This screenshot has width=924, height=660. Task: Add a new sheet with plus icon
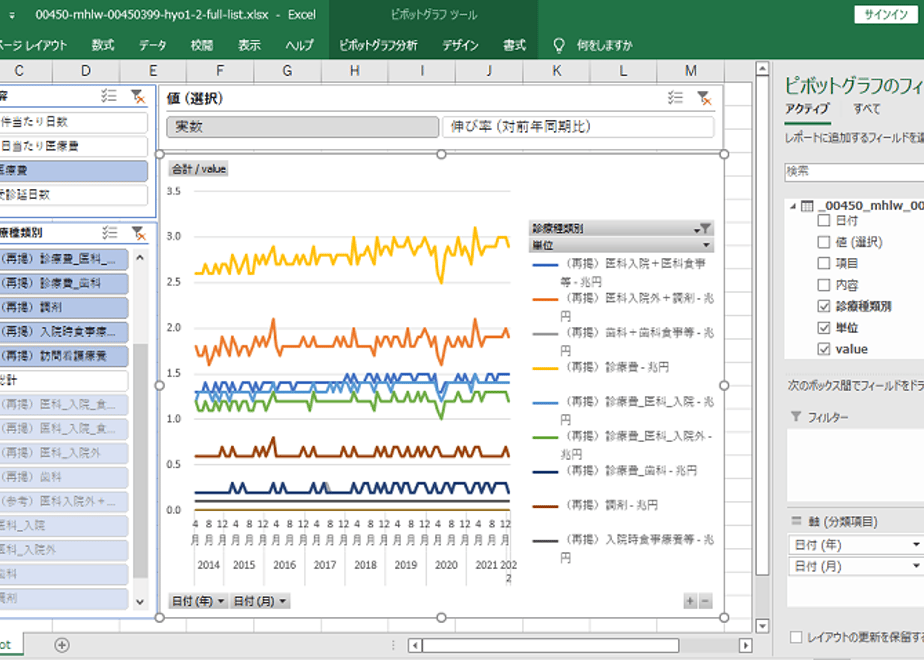pyautogui.click(x=62, y=645)
